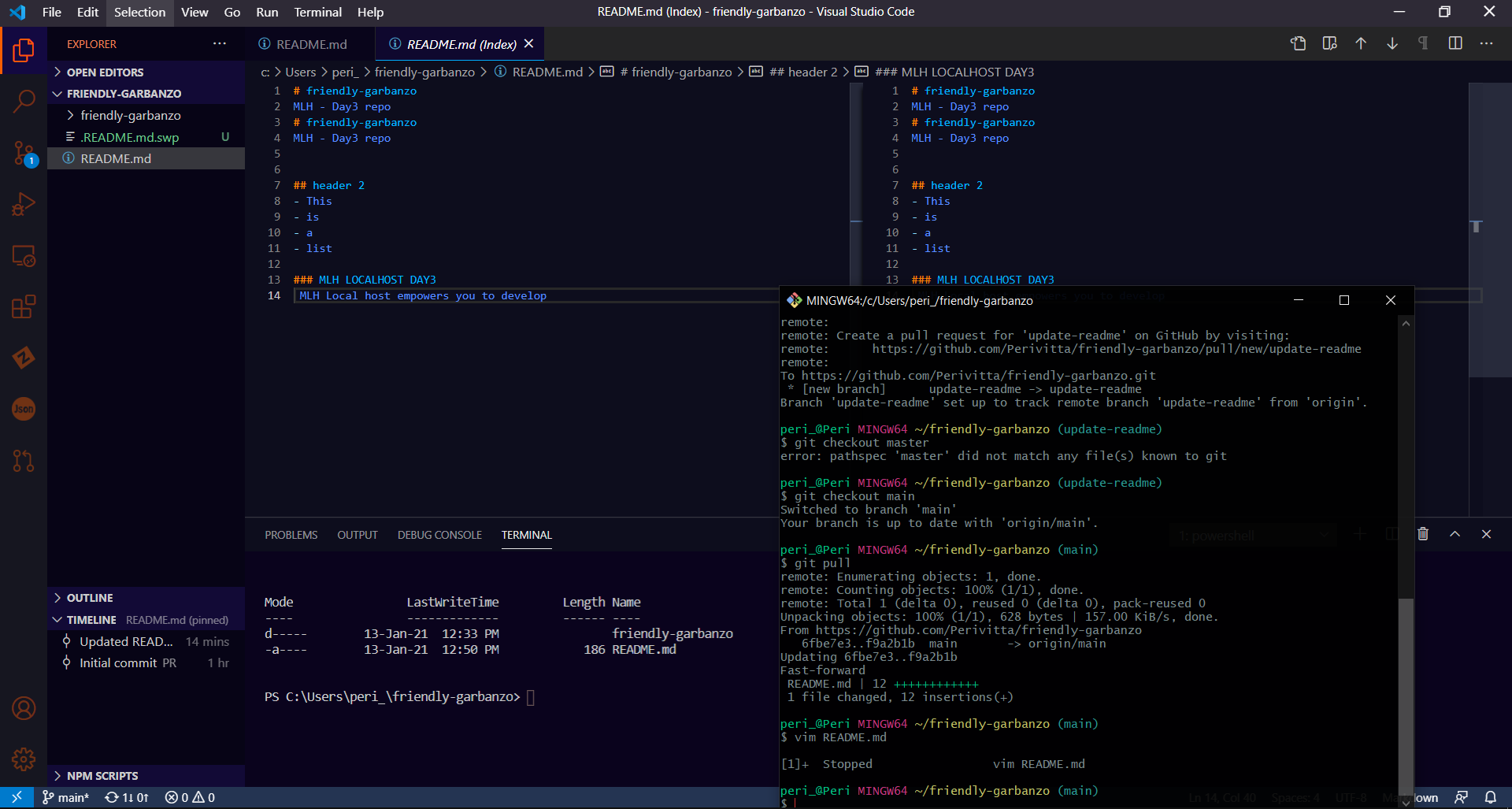
Task: Toggle split editor layout icon
Action: pos(1455,44)
